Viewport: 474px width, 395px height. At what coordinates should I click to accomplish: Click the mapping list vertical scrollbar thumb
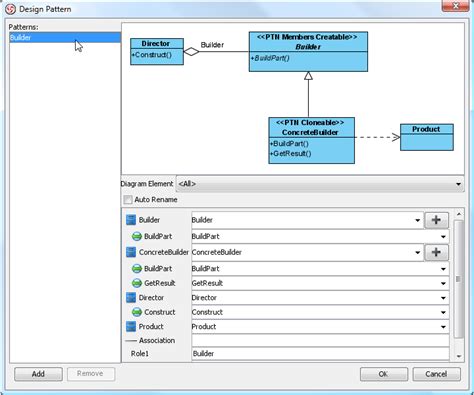[459, 279]
